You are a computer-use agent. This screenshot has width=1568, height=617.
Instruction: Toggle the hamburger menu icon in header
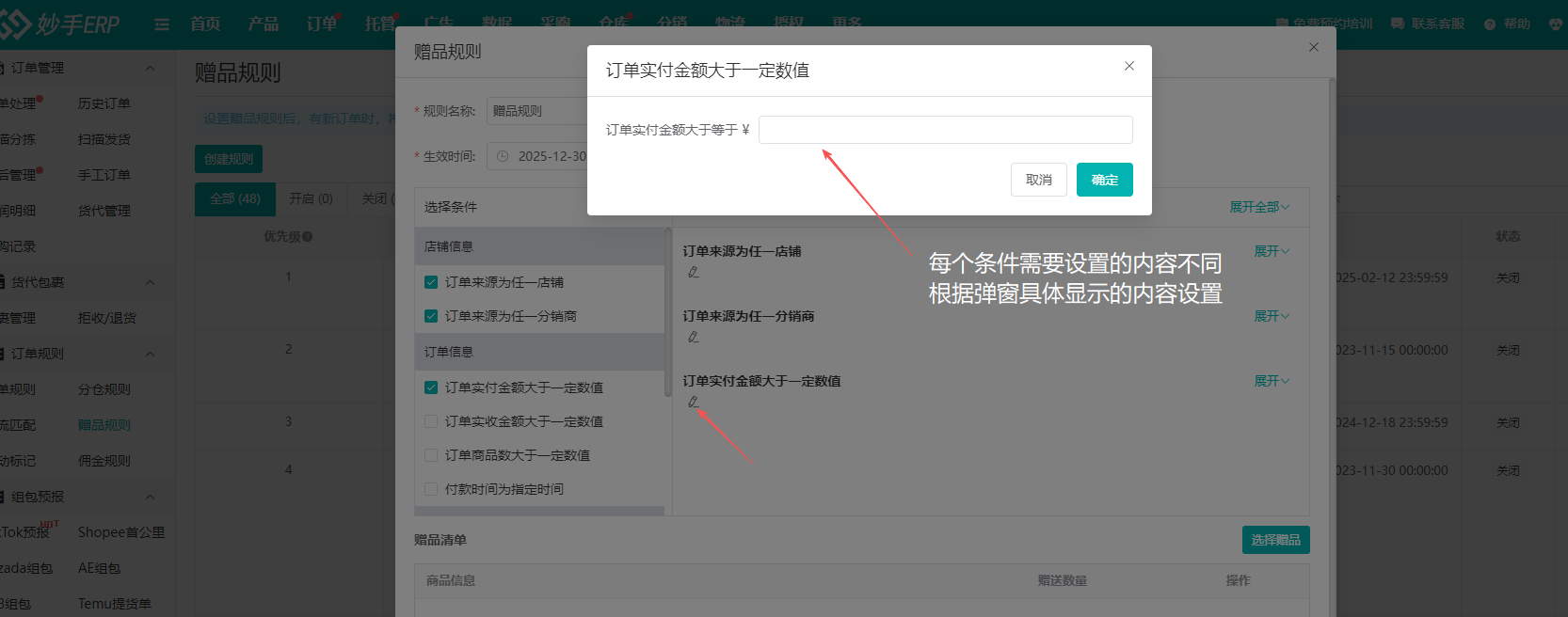(x=162, y=24)
